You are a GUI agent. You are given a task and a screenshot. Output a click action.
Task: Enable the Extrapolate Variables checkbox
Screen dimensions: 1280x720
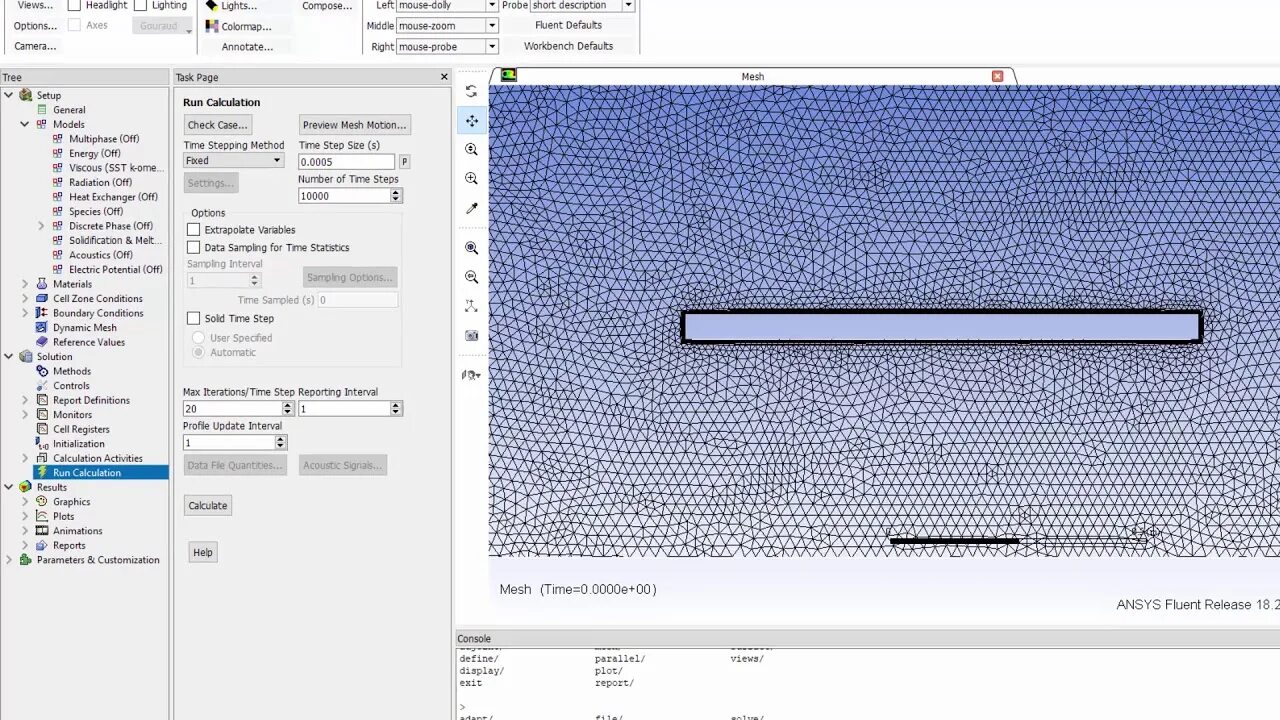[x=193, y=230]
